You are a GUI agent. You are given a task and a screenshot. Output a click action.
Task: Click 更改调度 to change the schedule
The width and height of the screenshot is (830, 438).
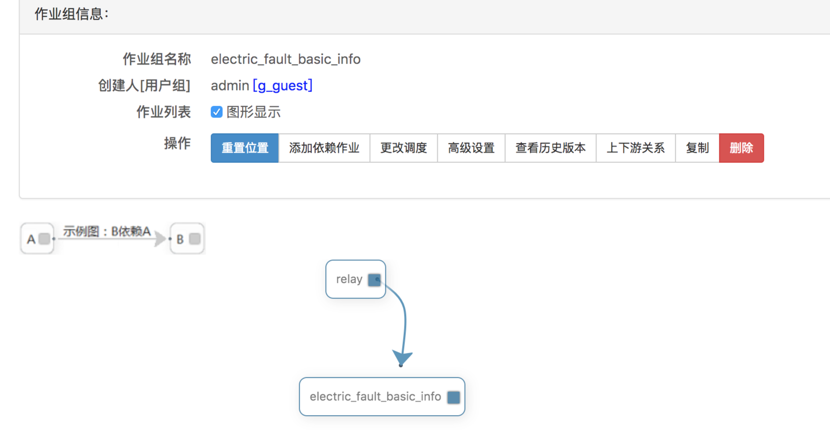coord(403,148)
